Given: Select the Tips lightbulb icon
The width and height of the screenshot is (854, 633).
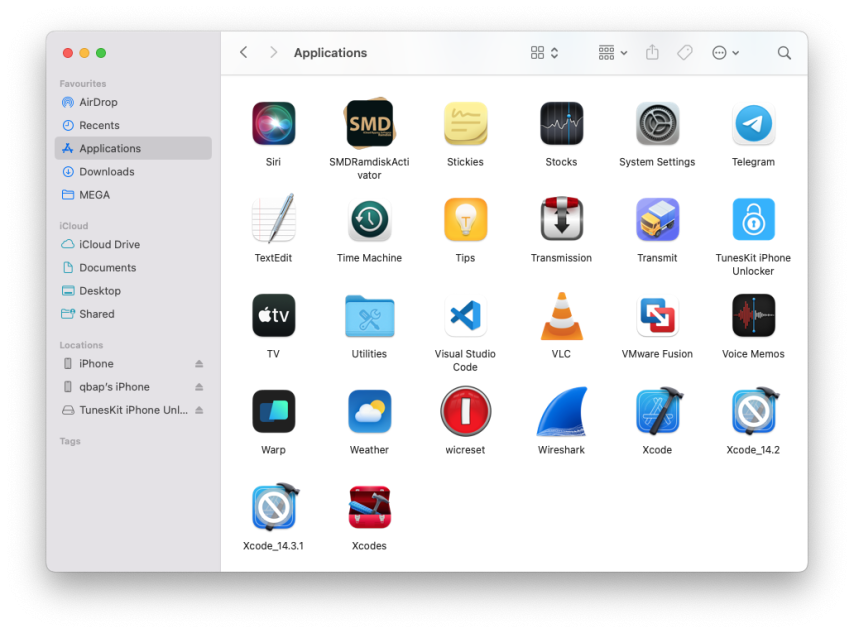Looking at the screenshot, I should coord(465,220).
